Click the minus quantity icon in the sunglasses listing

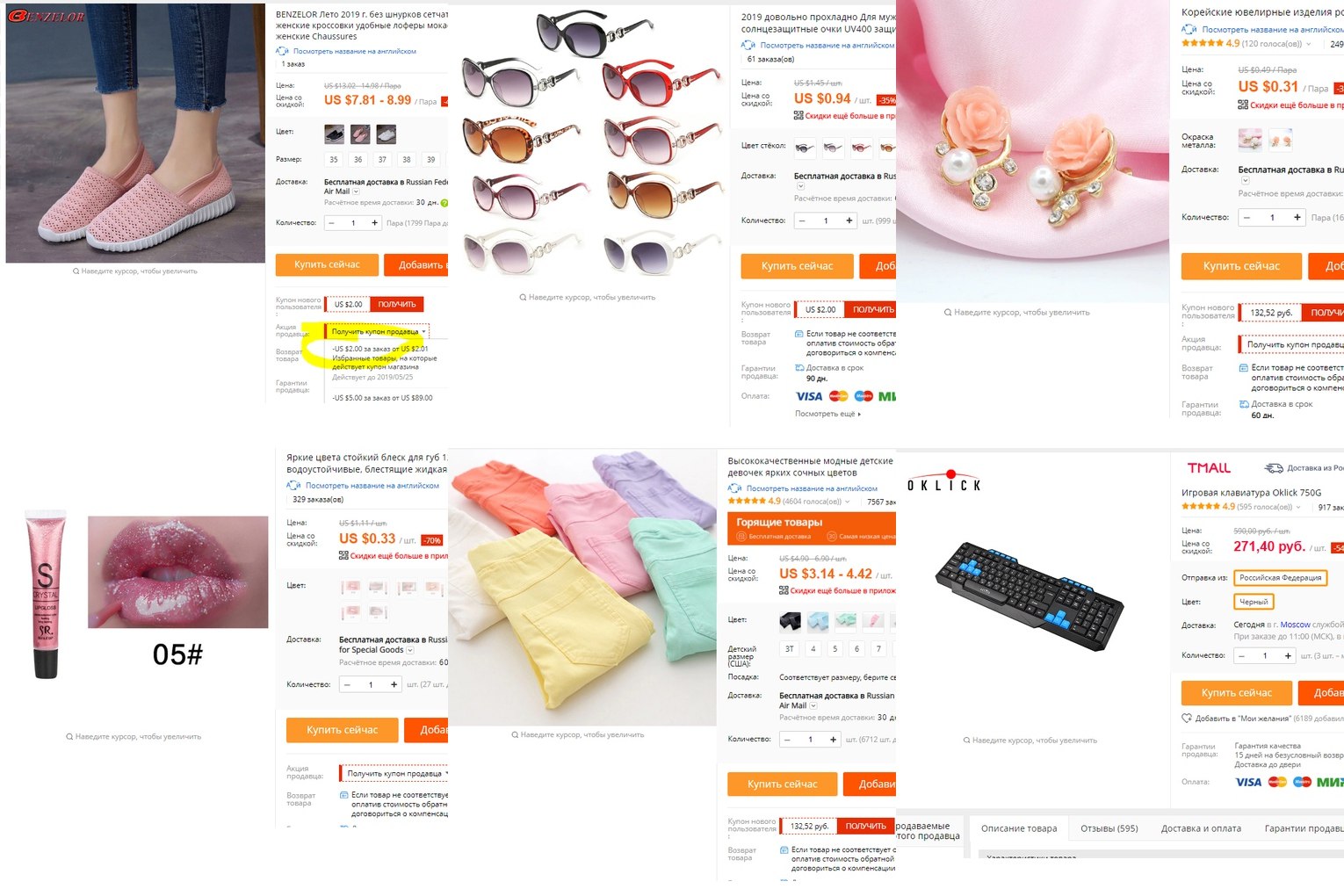[802, 220]
